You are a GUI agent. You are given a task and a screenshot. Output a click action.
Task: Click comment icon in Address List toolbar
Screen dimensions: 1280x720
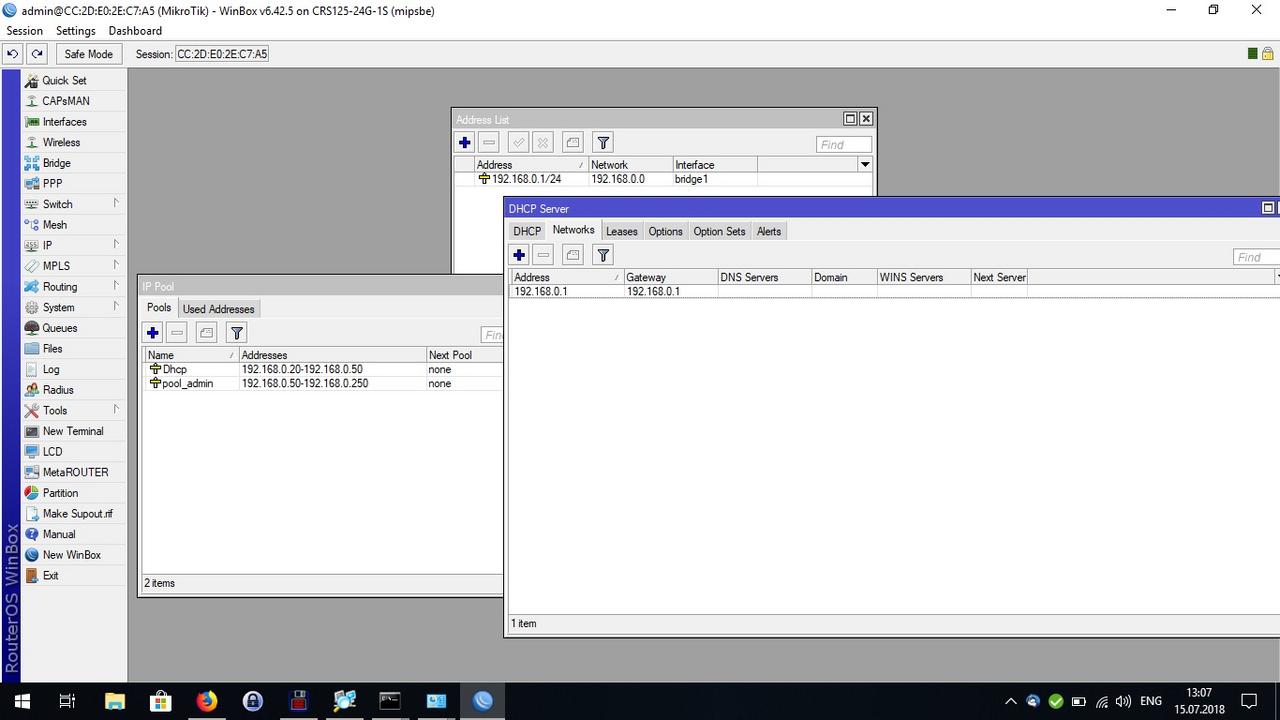point(572,143)
